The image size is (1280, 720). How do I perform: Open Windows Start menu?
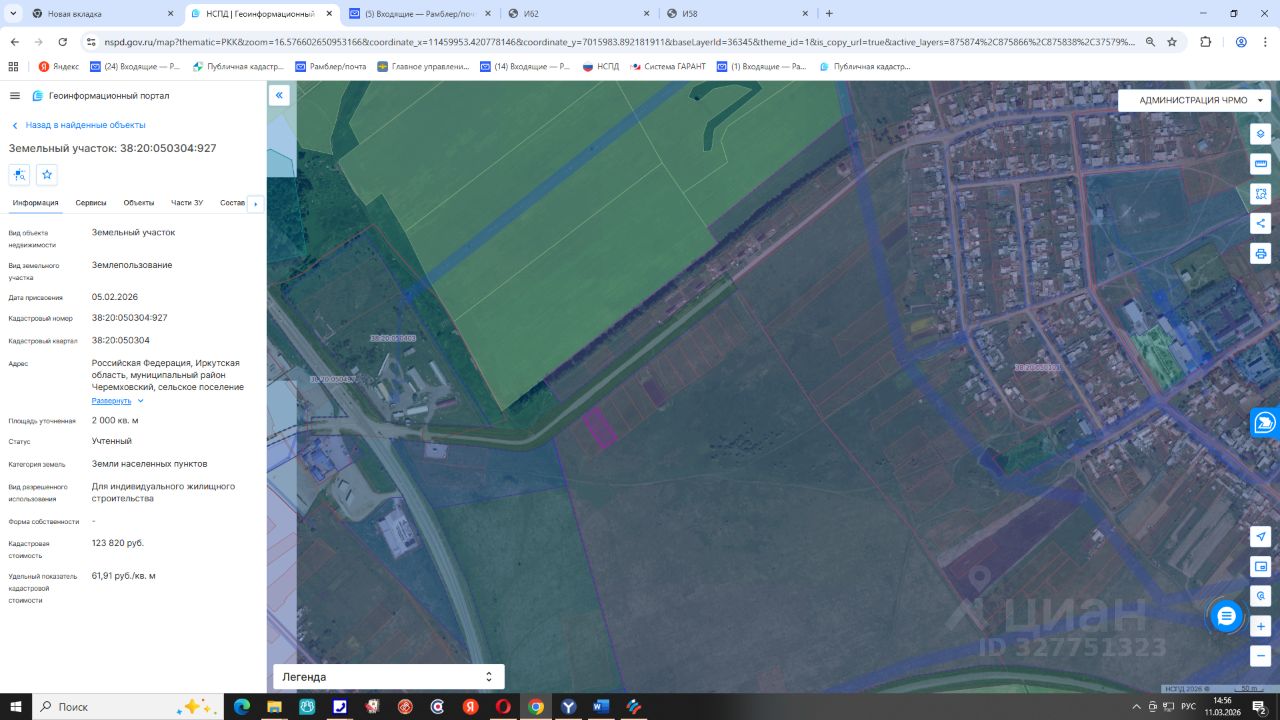[17, 706]
